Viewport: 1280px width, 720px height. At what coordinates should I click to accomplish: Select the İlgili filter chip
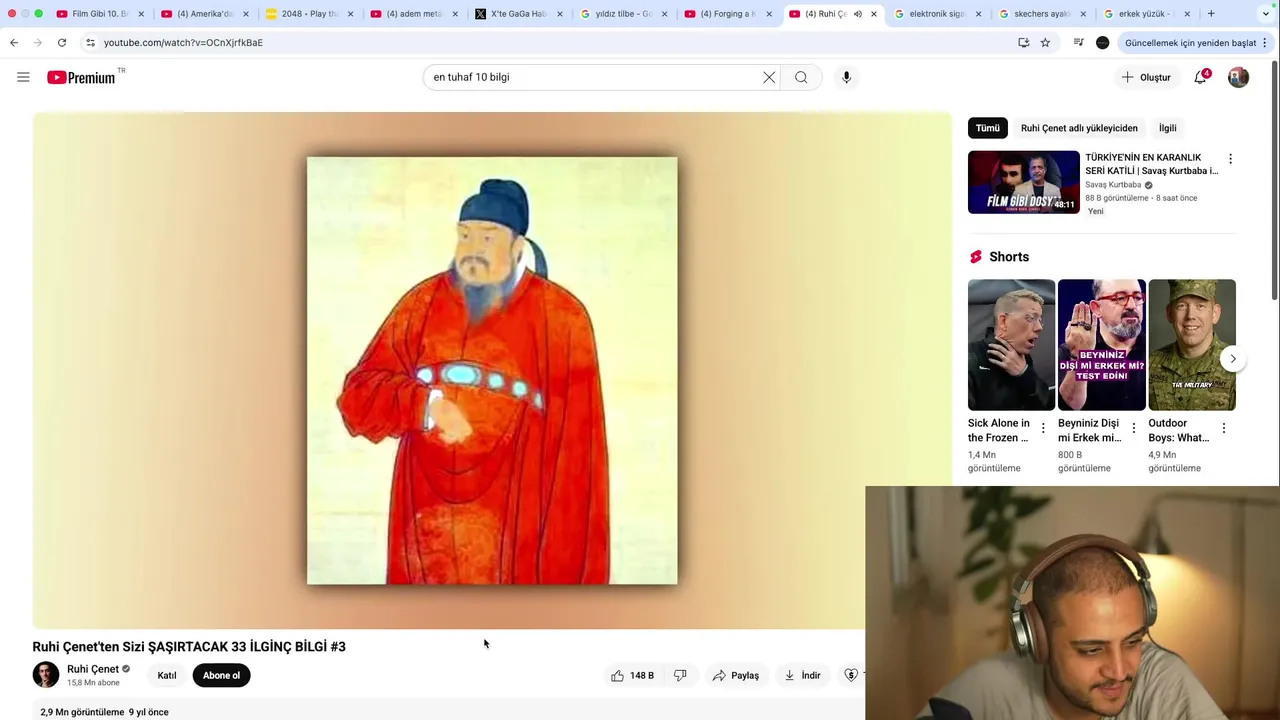(x=1167, y=128)
